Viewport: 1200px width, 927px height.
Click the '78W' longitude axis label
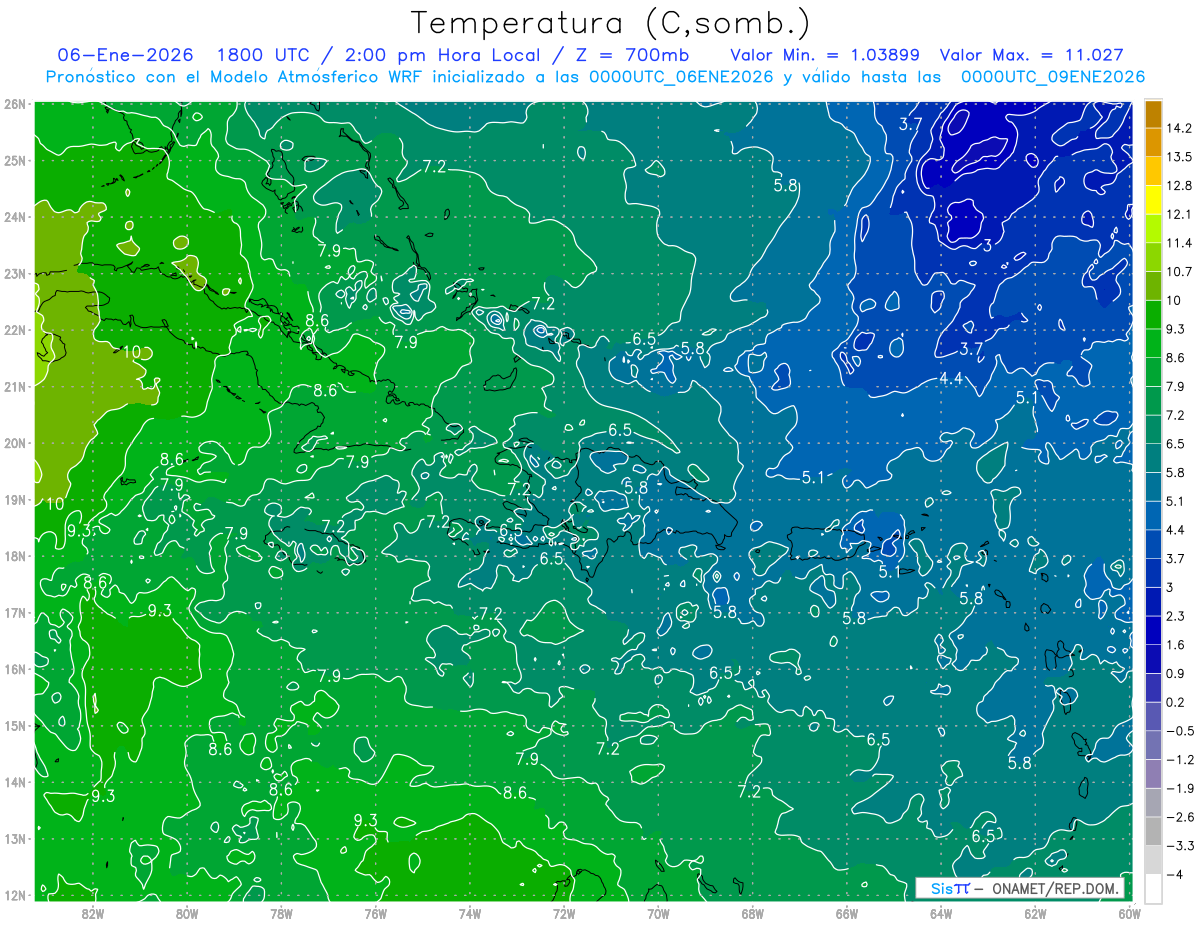click(281, 913)
